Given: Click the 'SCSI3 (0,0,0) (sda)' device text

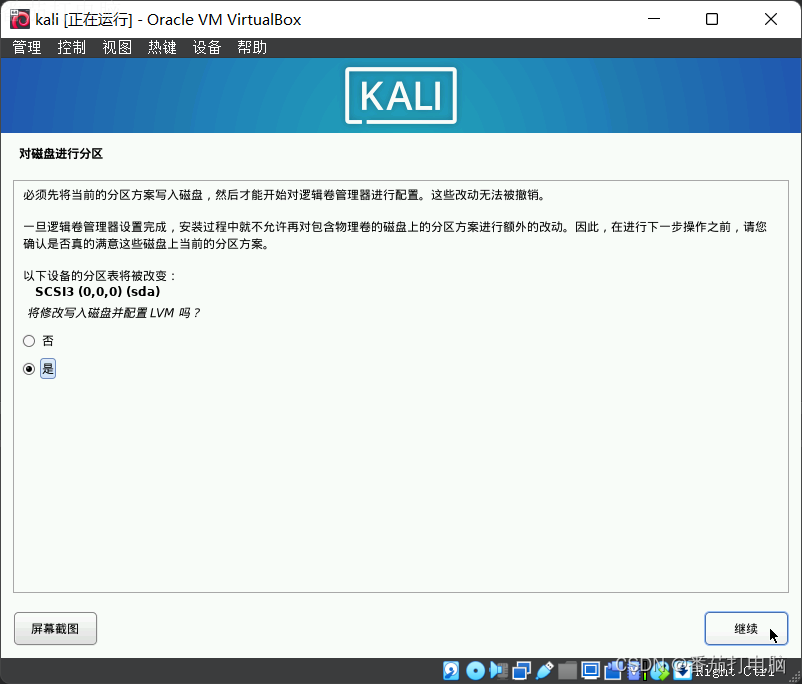Looking at the screenshot, I should (x=98, y=292).
